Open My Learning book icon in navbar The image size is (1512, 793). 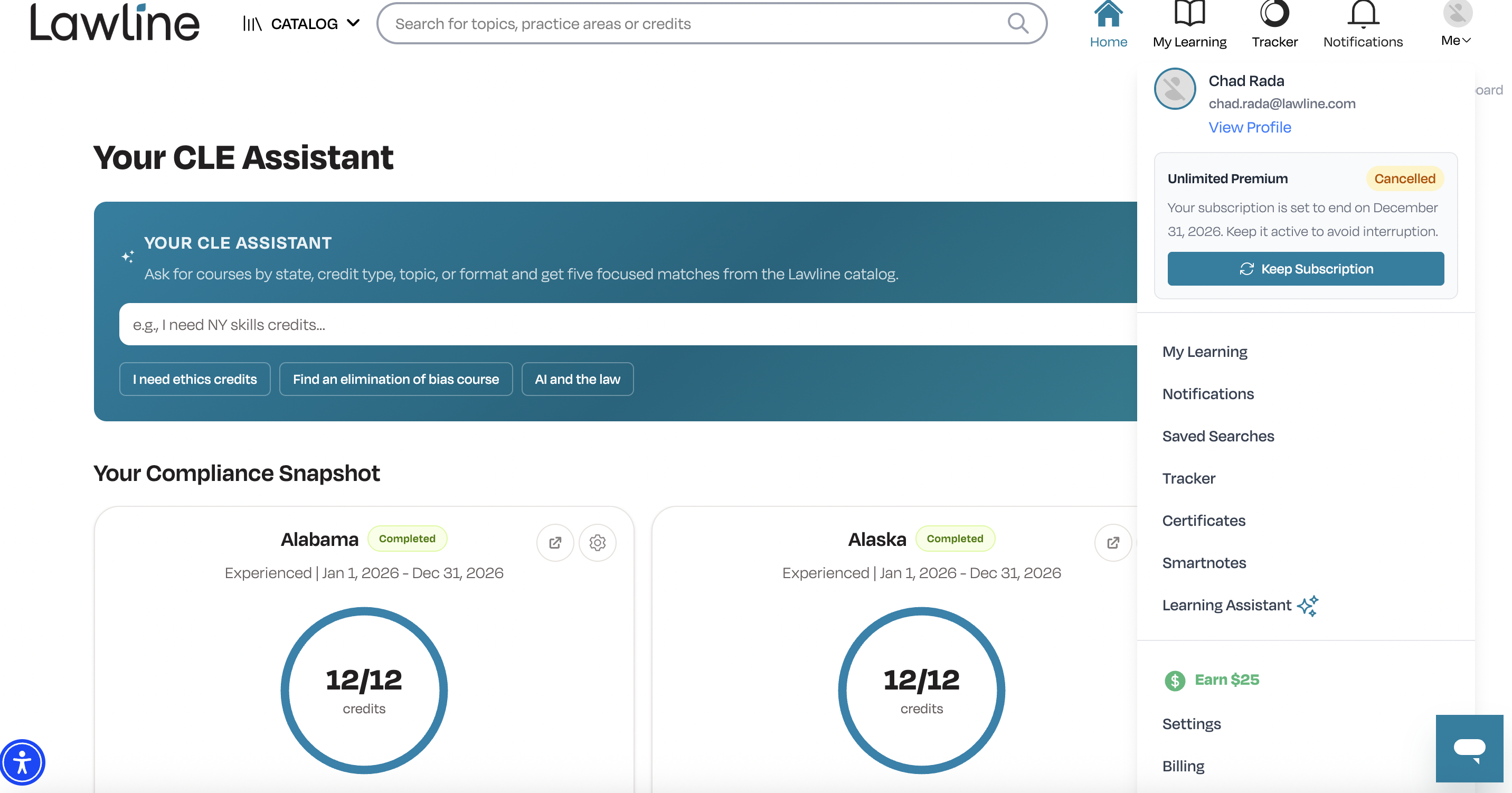[1189, 13]
